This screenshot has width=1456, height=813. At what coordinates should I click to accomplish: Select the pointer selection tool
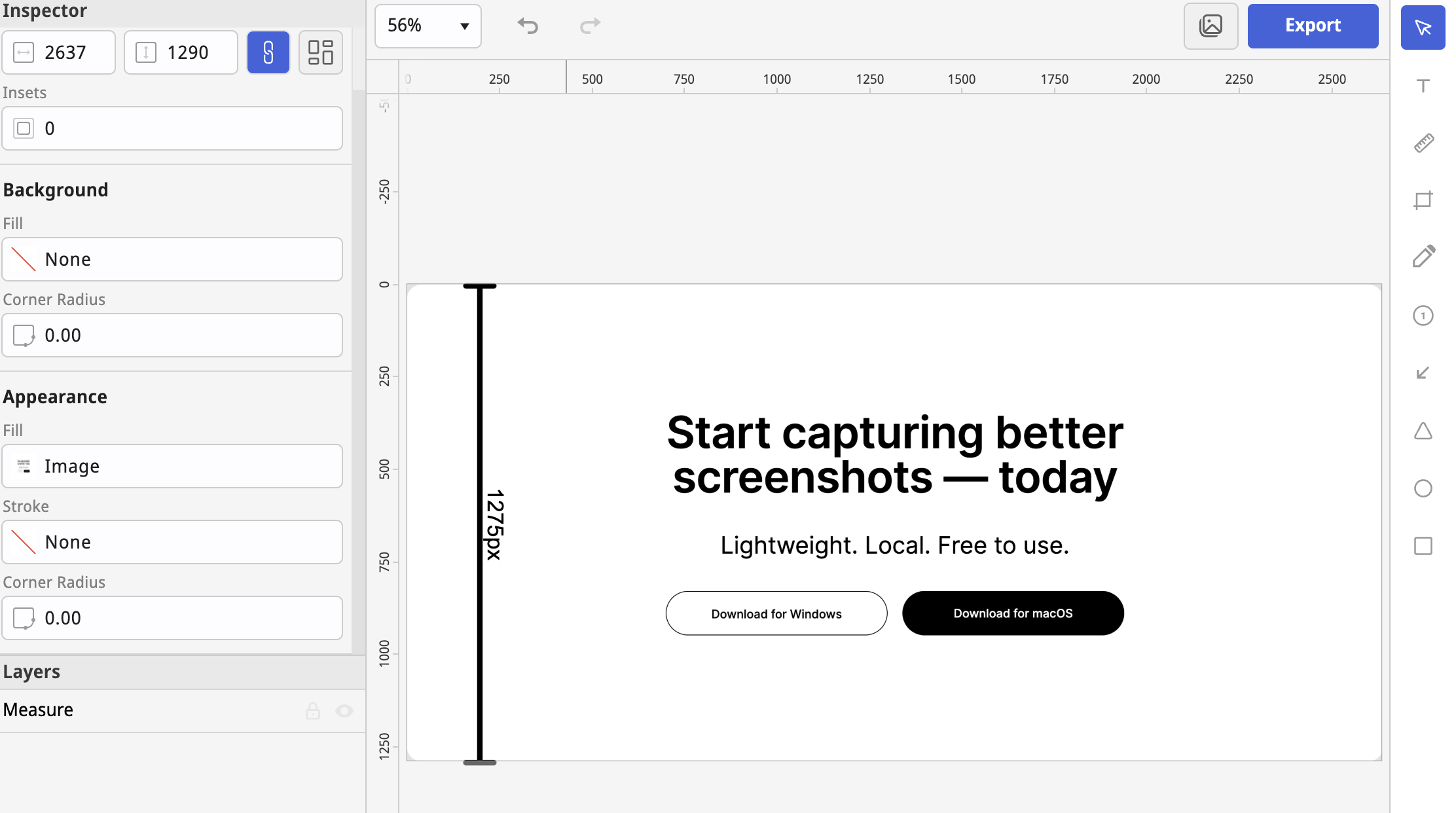(x=1423, y=27)
